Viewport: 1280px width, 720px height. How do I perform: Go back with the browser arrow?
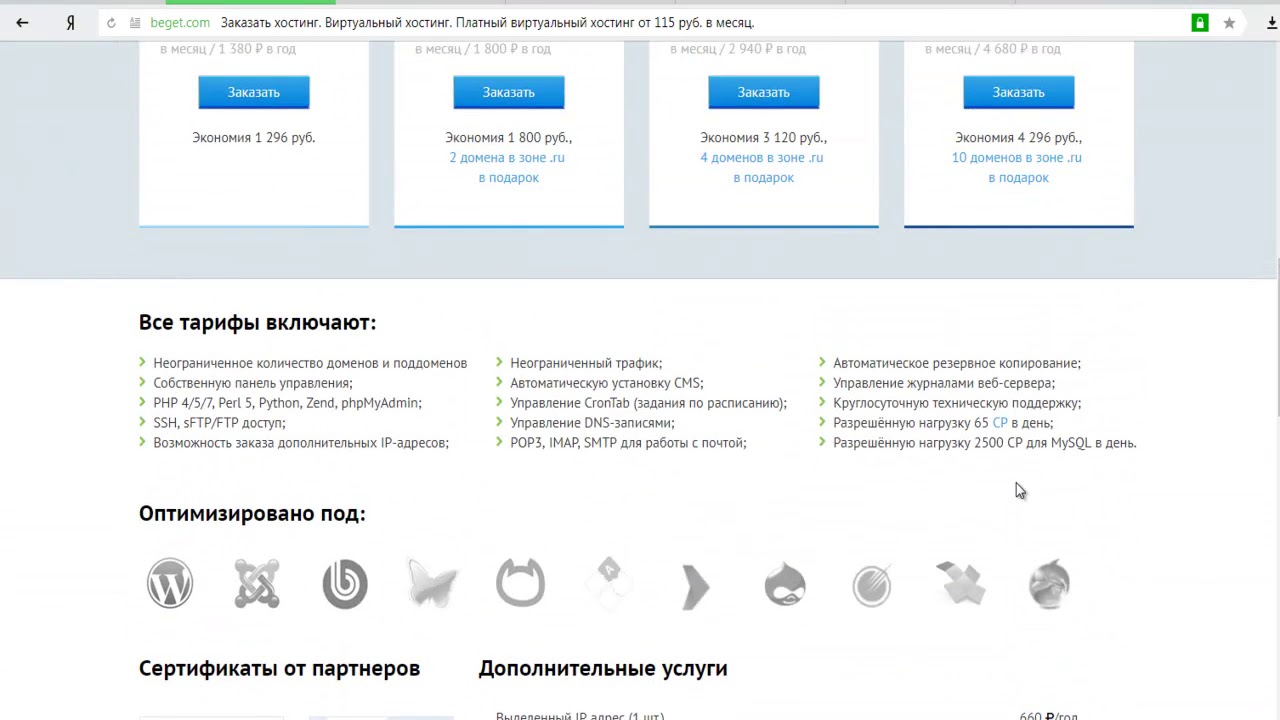coord(22,22)
